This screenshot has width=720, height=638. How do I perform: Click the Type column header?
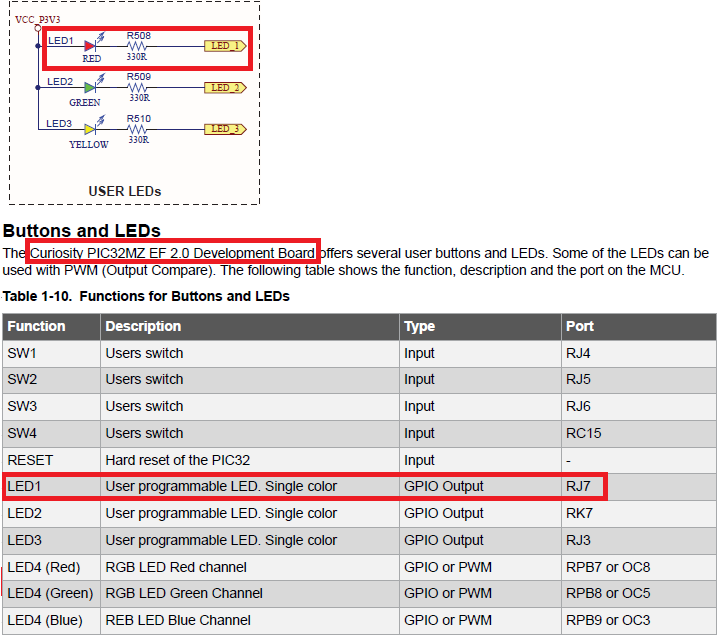[x=419, y=326]
